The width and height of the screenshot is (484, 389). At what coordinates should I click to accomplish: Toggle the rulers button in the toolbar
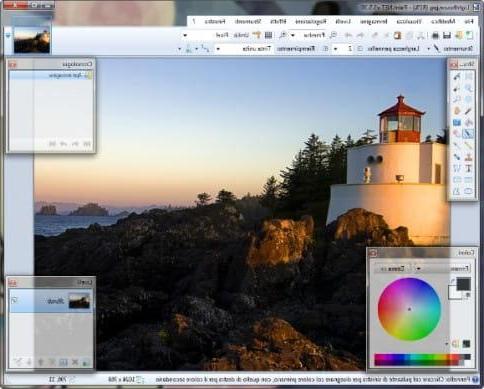(x=258, y=35)
